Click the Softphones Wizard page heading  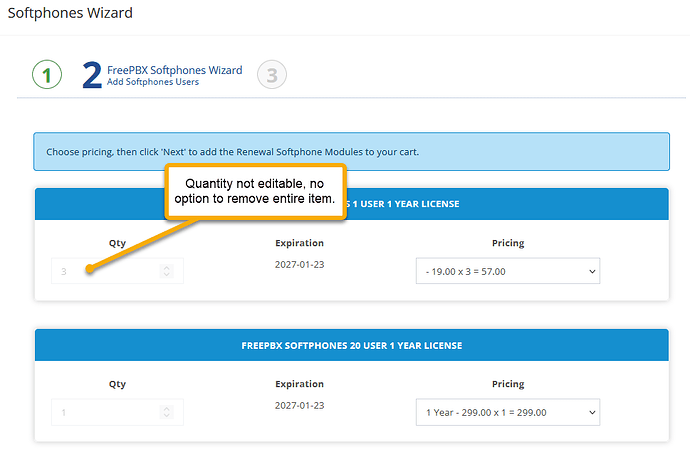(x=70, y=13)
